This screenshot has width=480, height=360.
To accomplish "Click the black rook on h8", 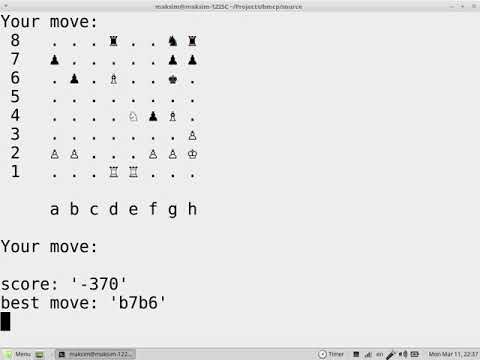I will [192, 41].
